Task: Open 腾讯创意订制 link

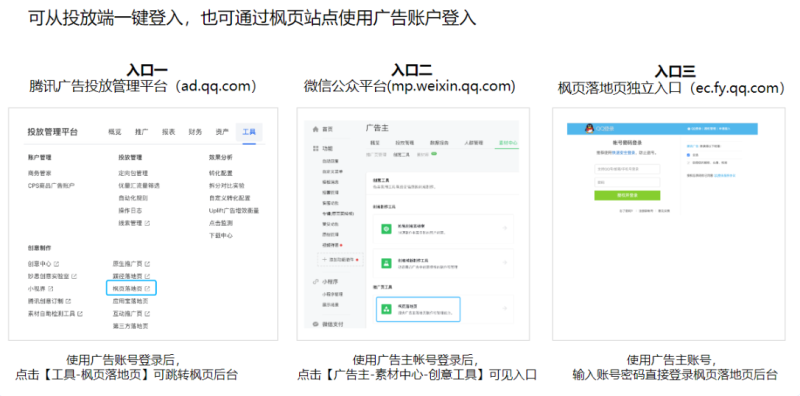Action: tap(45, 301)
